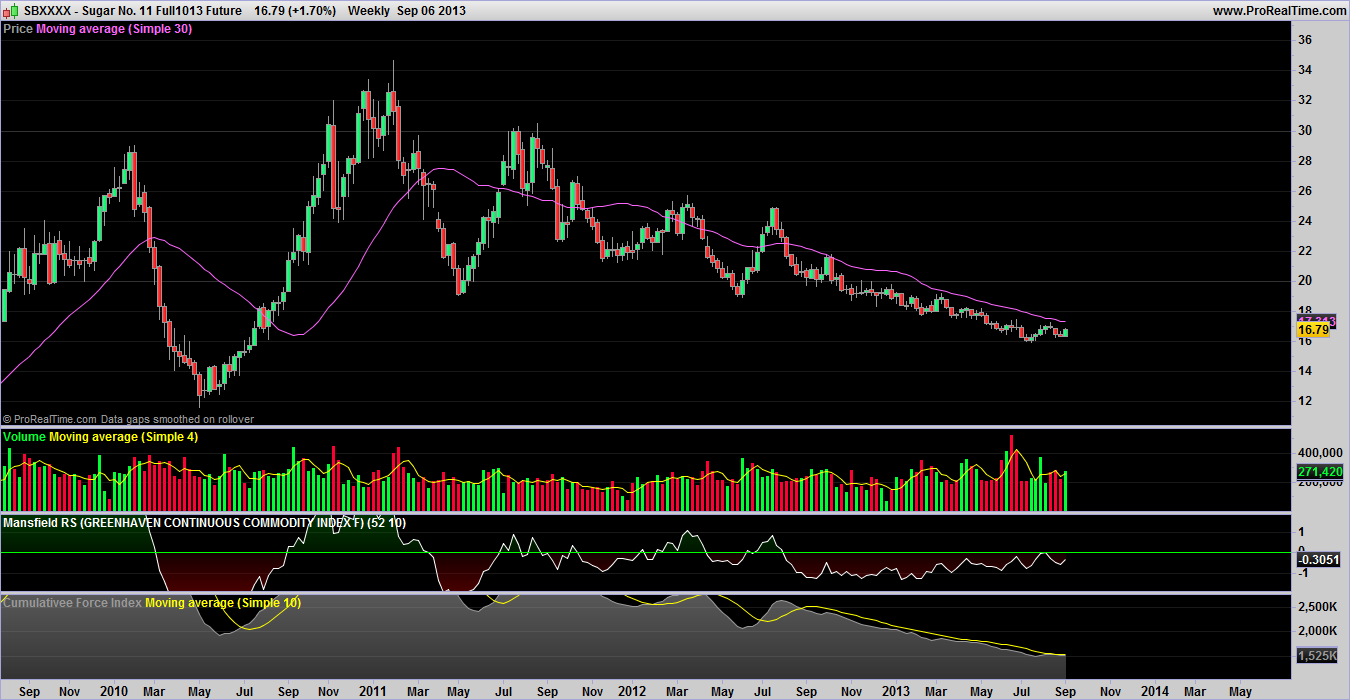Select the Price panel label
Screen dimensions: 1350x700
click(x=18, y=29)
